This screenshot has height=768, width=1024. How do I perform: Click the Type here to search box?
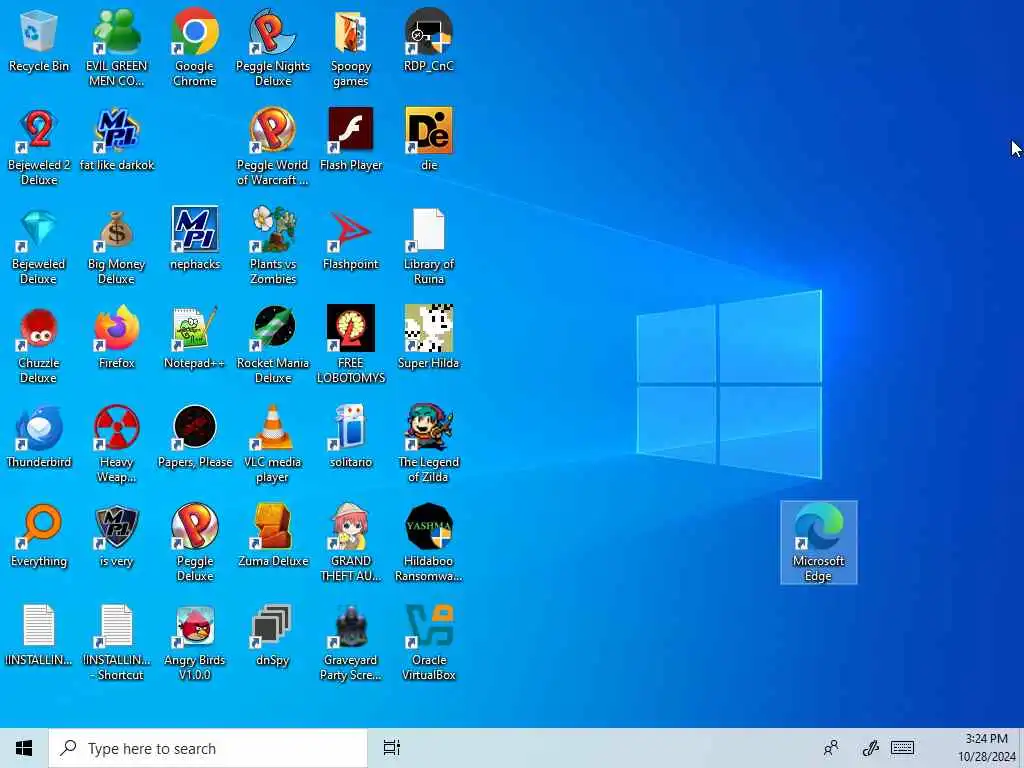point(208,748)
